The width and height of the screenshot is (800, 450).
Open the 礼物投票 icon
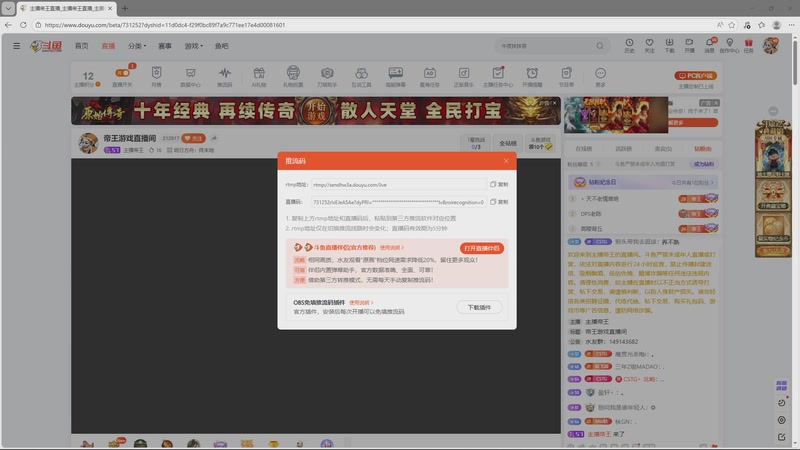293,76
